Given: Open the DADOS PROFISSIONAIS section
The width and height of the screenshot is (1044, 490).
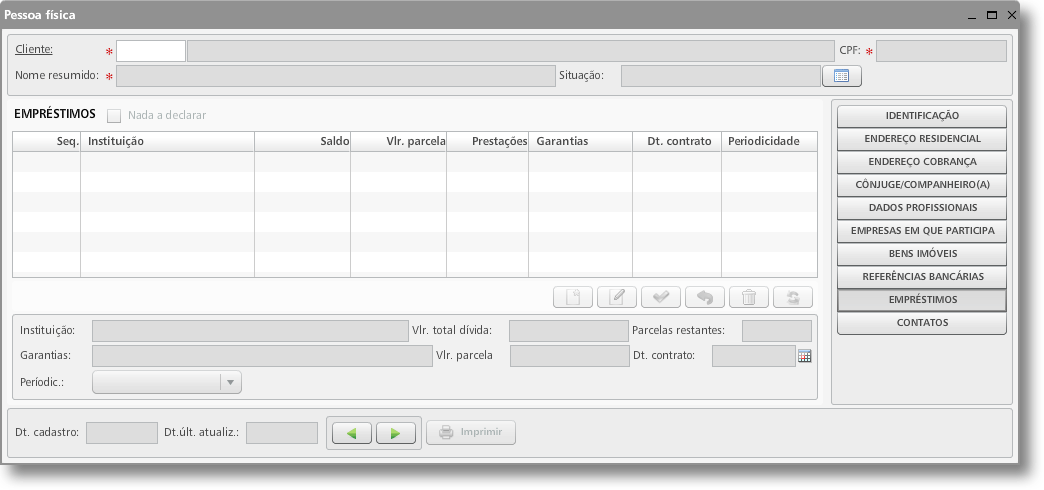Looking at the screenshot, I should click(x=921, y=208).
